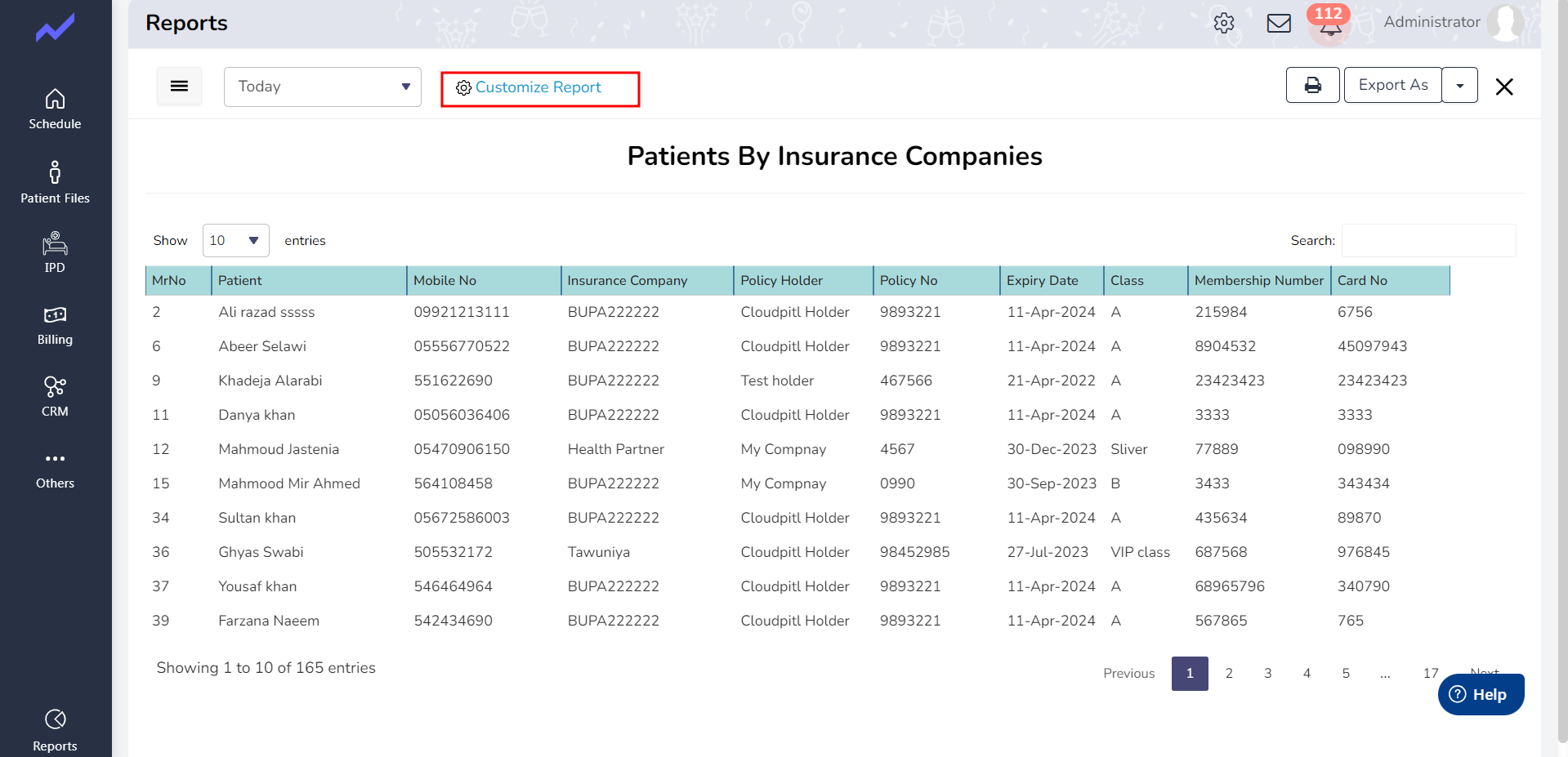Click VIP class cell
Viewport: 1568px width, 757px height.
[1140, 552]
